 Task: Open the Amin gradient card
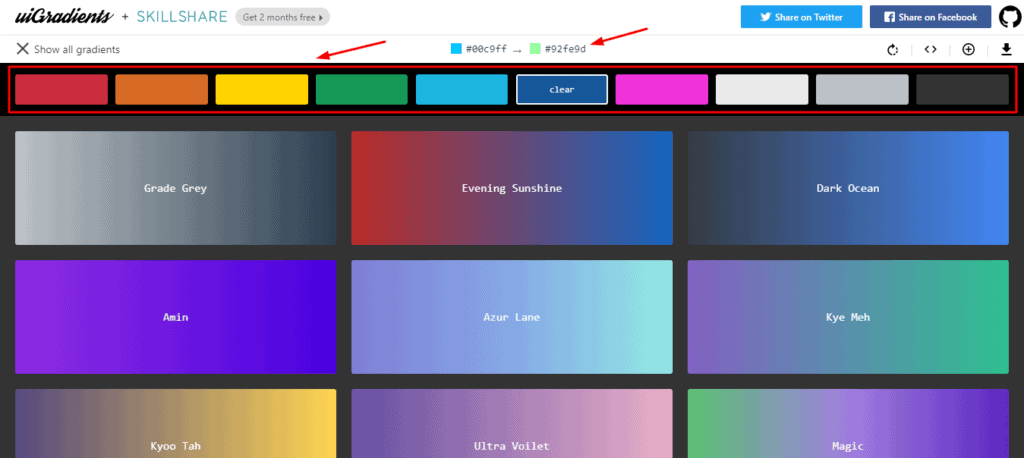pos(176,317)
